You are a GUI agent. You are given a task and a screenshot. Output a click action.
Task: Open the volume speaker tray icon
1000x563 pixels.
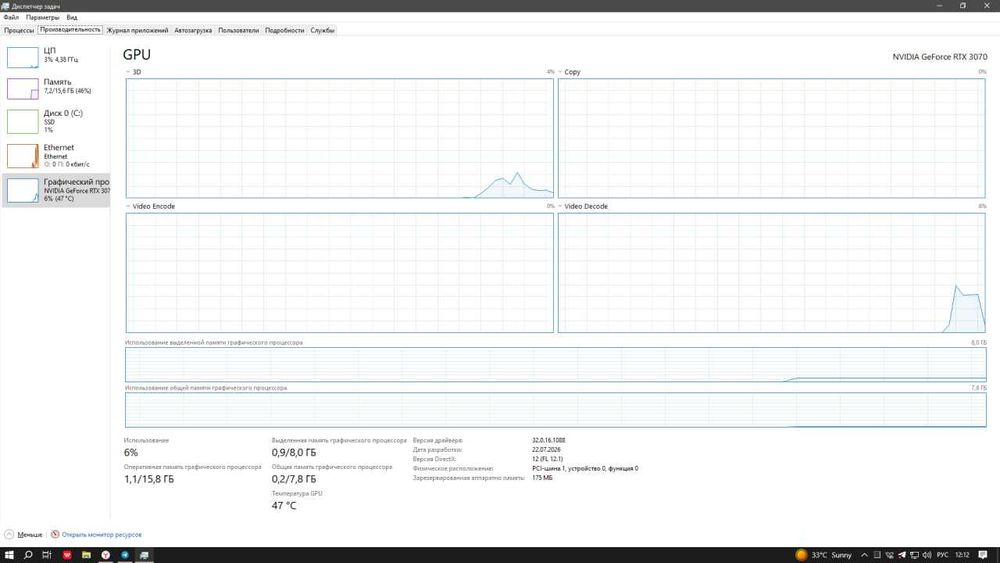[x=927, y=555]
